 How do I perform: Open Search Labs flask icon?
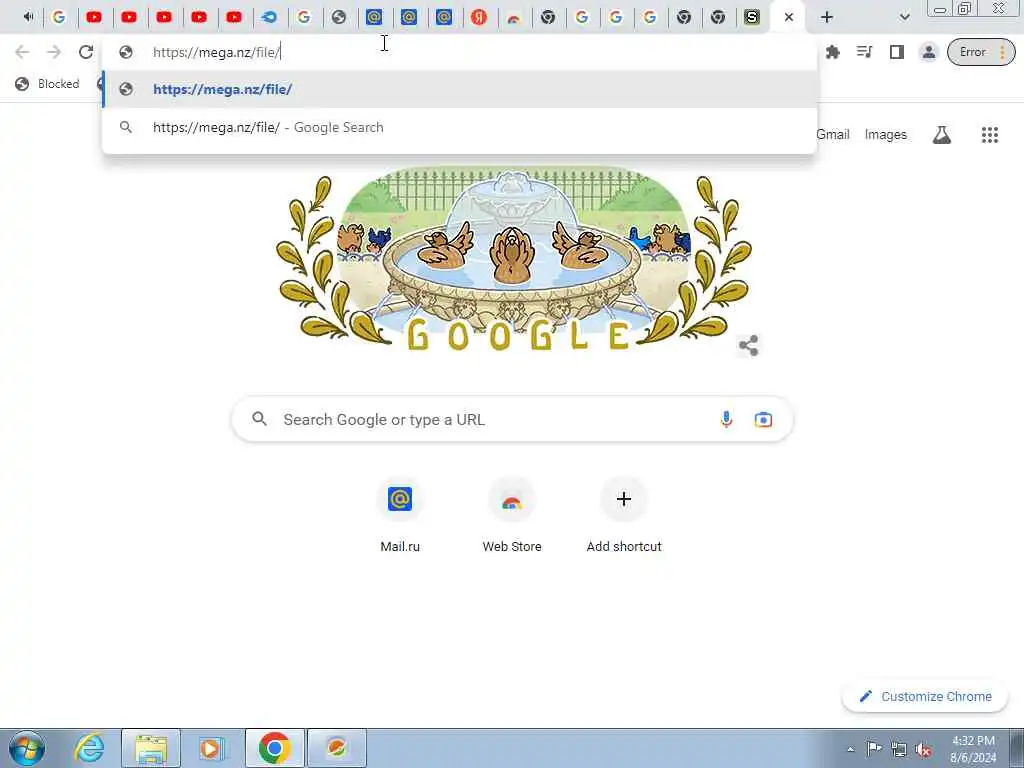(941, 135)
